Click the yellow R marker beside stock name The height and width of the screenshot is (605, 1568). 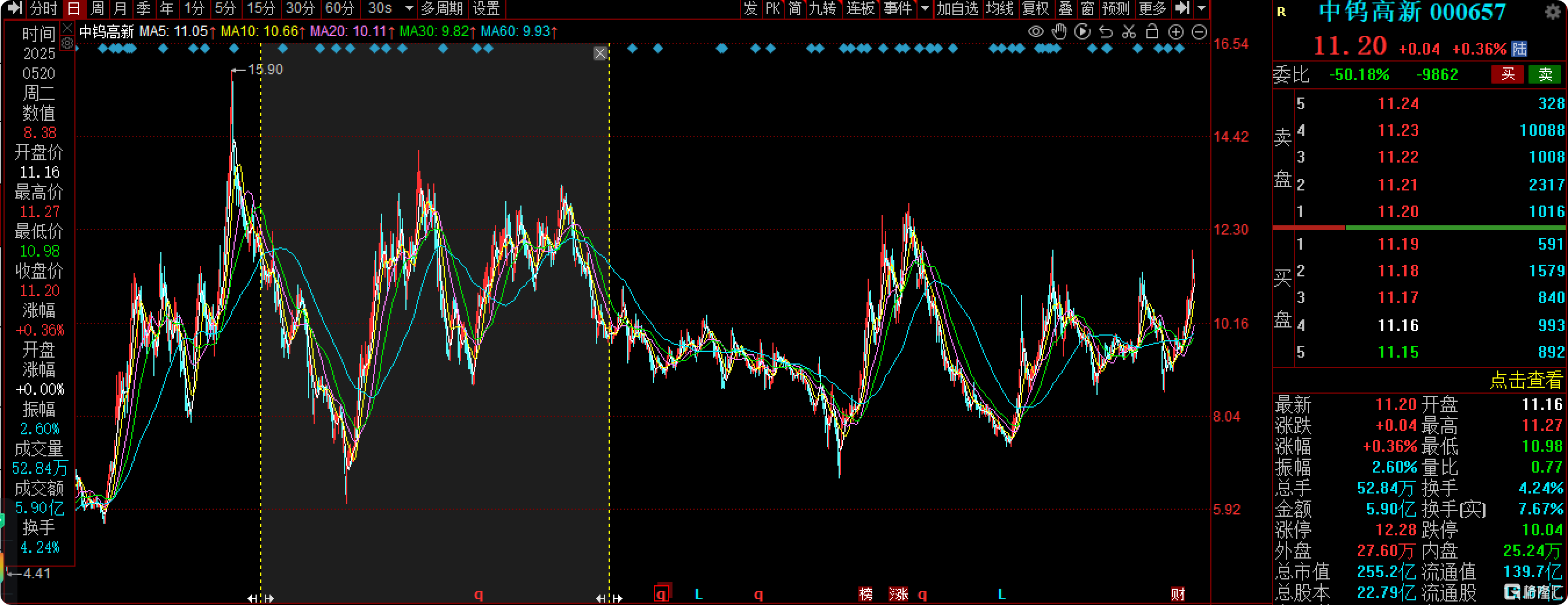(x=1281, y=12)
